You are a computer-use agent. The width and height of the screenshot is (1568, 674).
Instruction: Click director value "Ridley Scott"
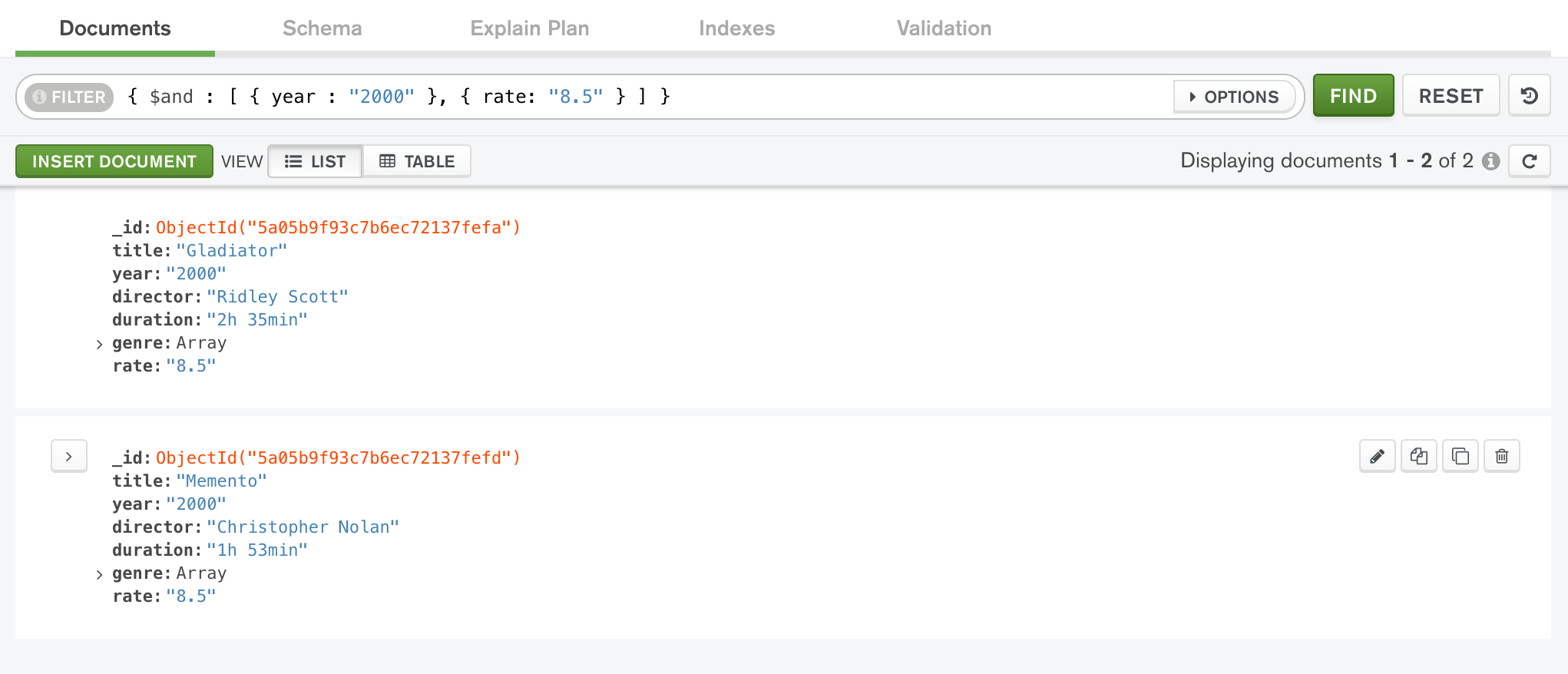[x=277, y=296]
